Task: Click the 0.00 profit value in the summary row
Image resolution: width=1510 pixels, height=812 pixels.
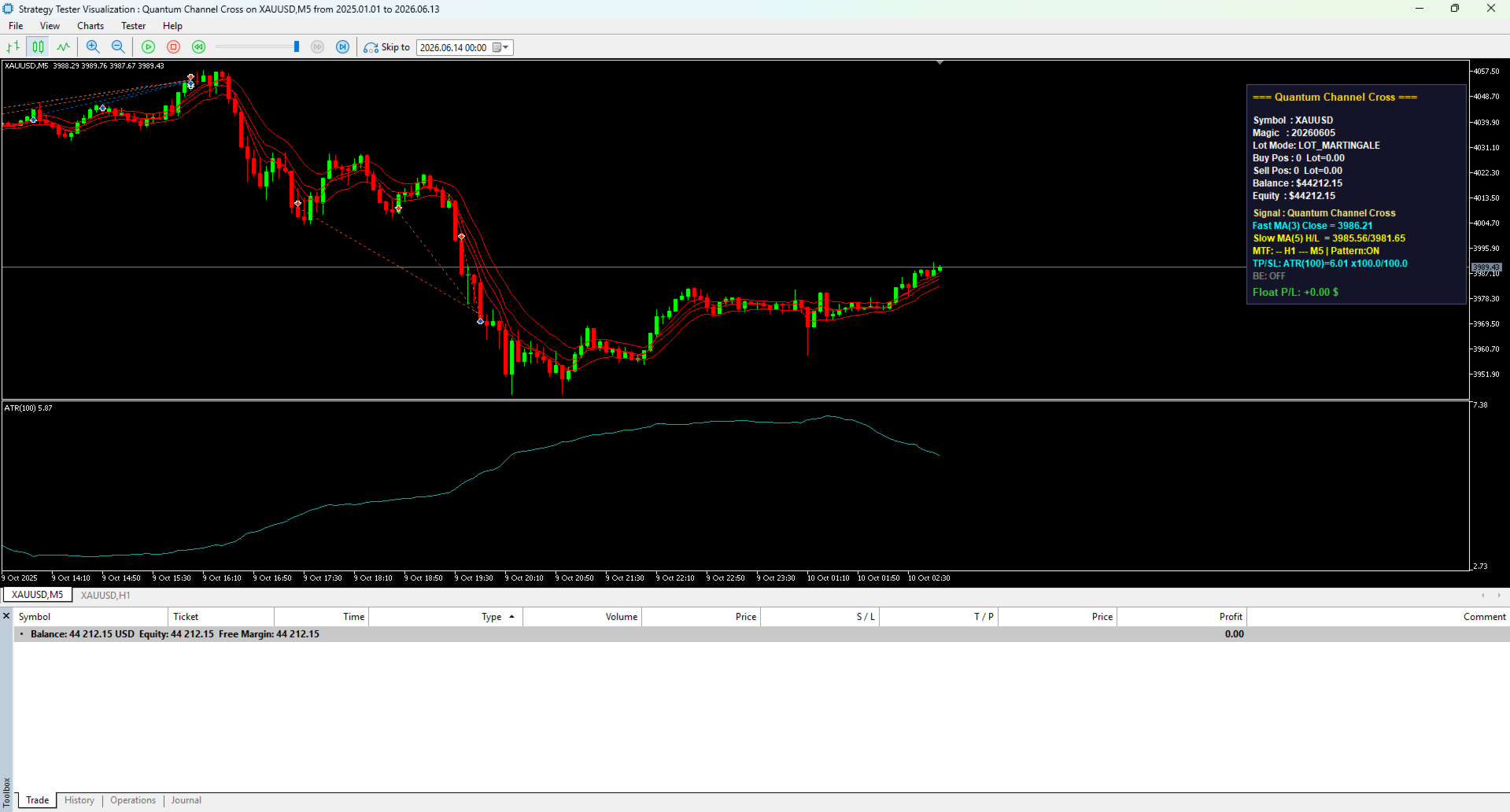Action: click(1234, 634)
